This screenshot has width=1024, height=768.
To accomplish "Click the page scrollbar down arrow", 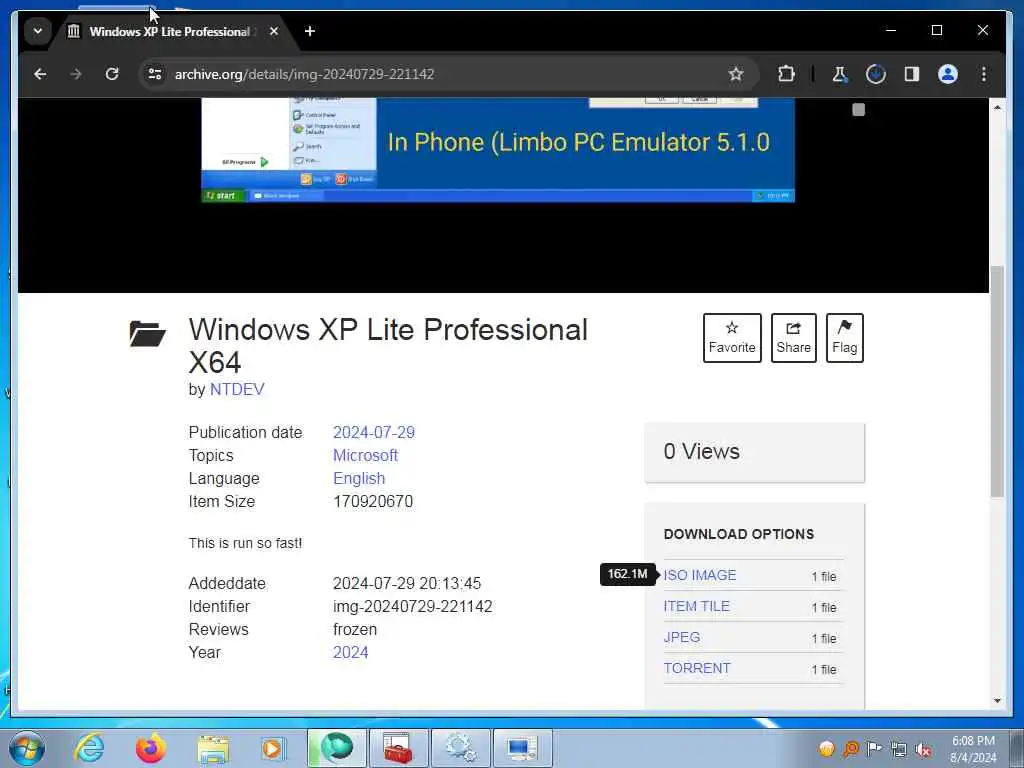I will (x=997, y=701).
